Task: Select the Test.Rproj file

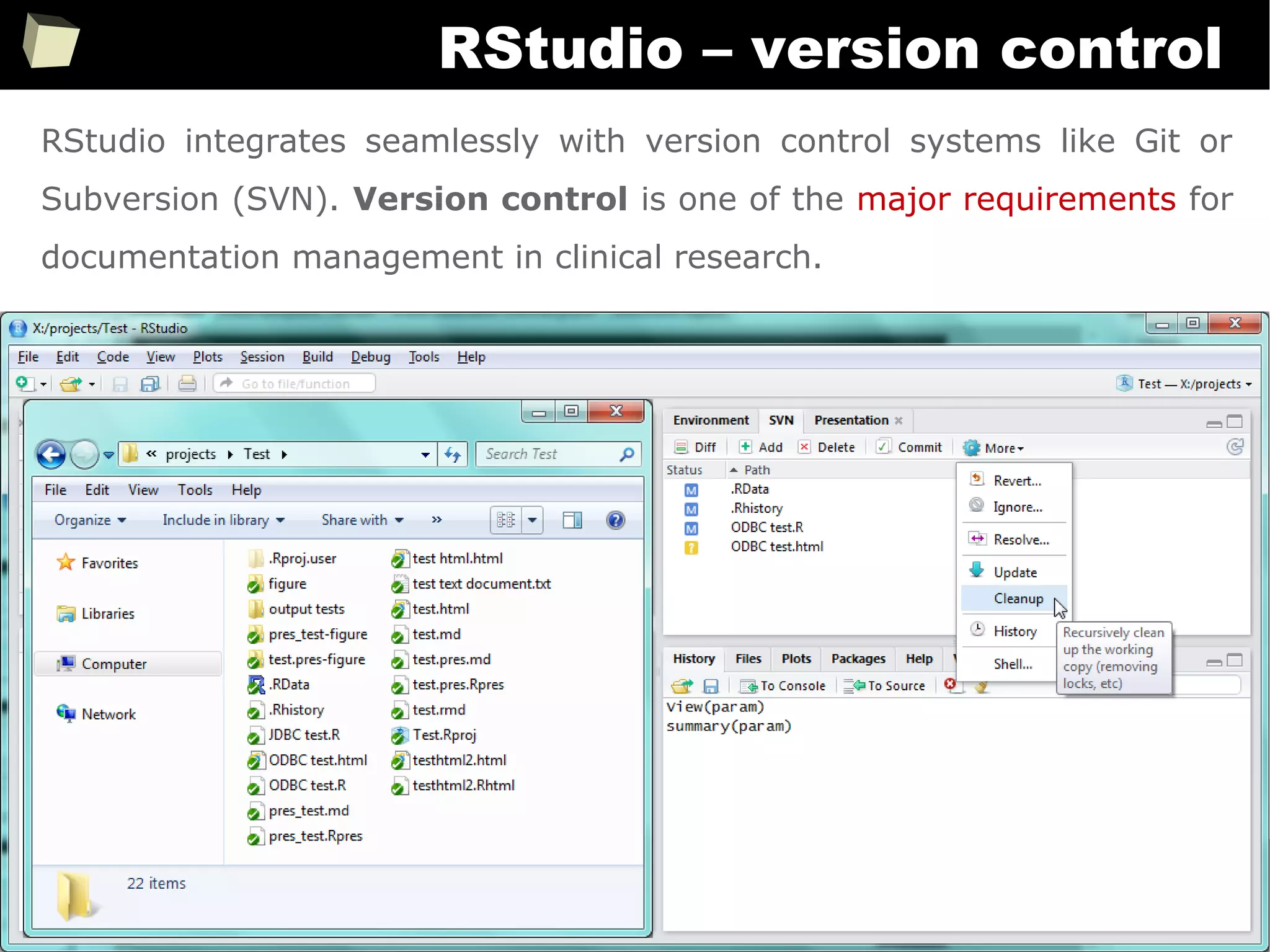Action: pos(435,735)
